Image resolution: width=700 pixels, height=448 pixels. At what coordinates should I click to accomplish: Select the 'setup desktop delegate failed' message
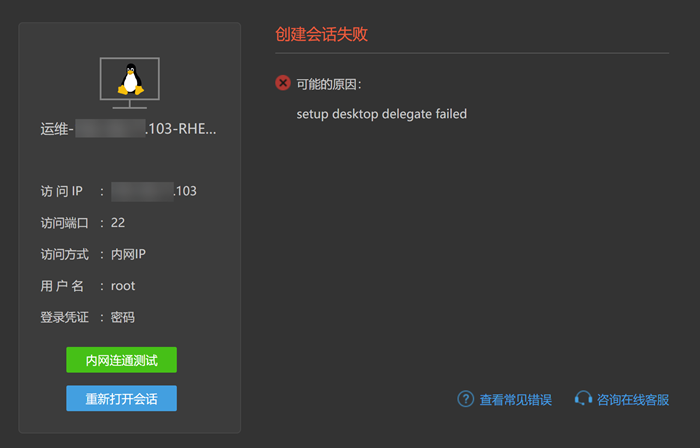point(381,114)
